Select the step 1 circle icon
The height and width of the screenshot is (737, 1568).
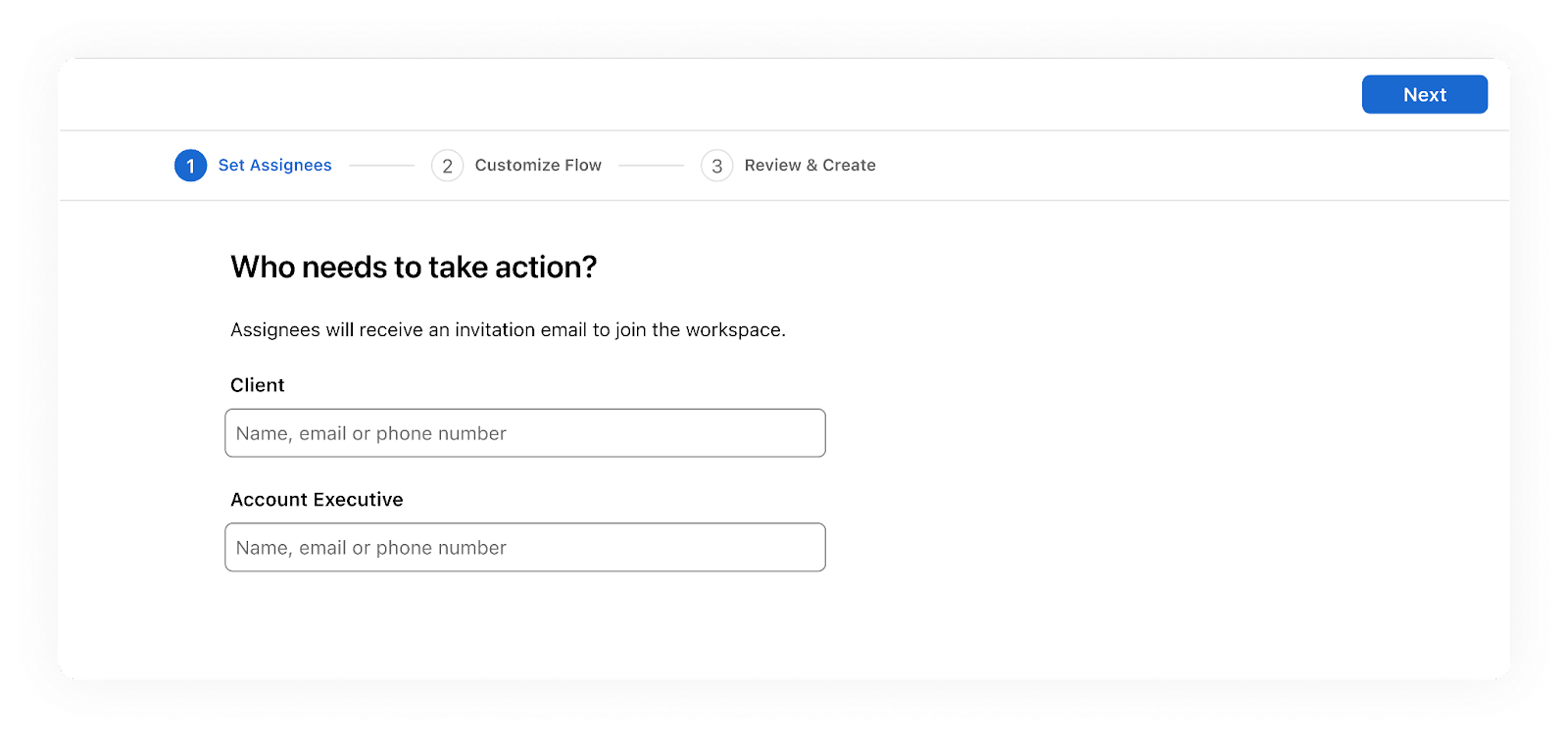pos(190,166)
